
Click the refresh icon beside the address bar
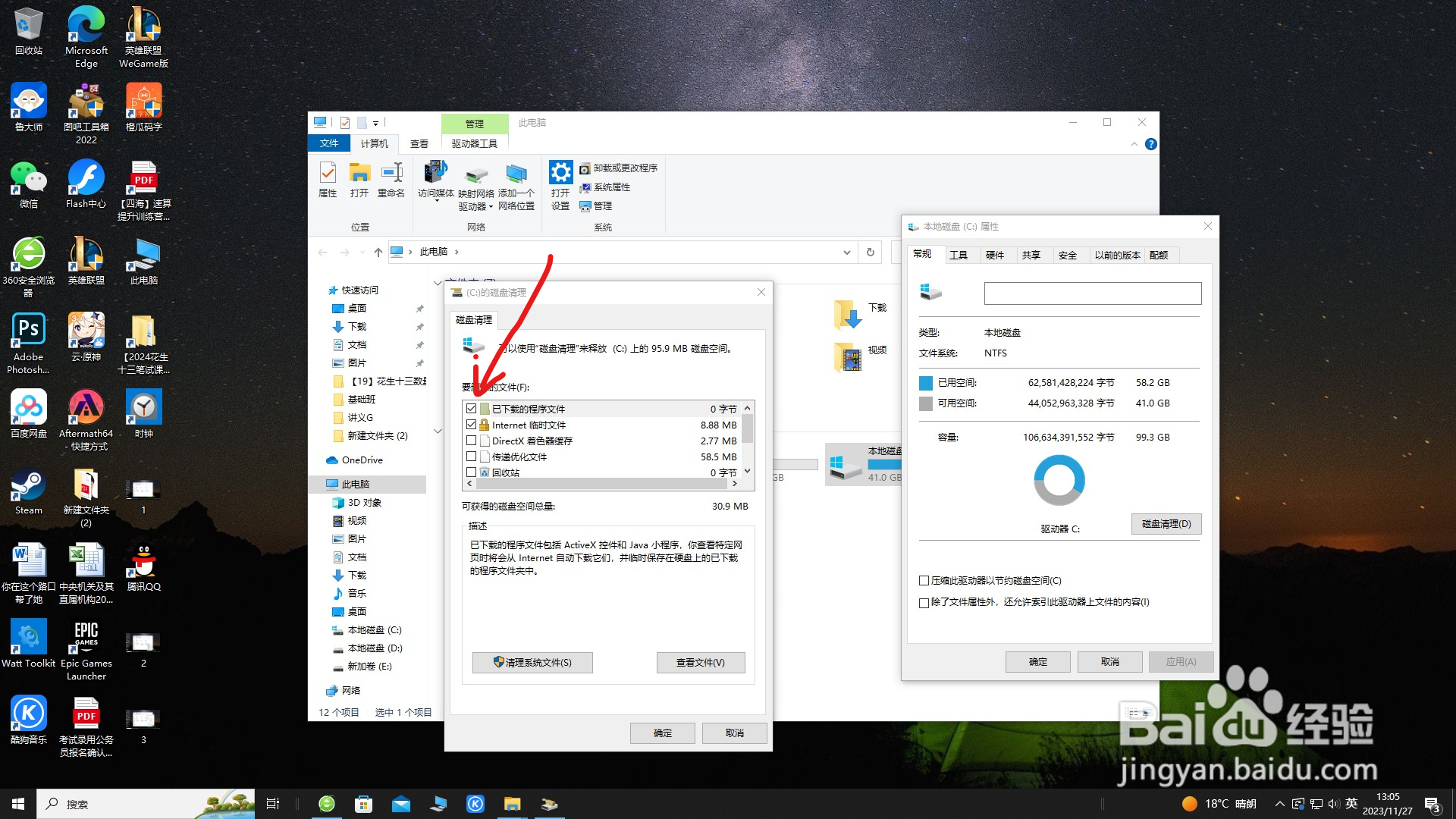click(871, 252)
